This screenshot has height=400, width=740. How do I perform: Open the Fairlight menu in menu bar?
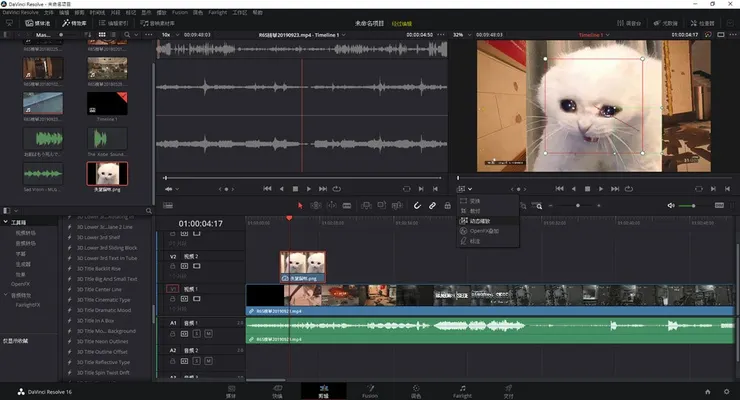(218, 12)
